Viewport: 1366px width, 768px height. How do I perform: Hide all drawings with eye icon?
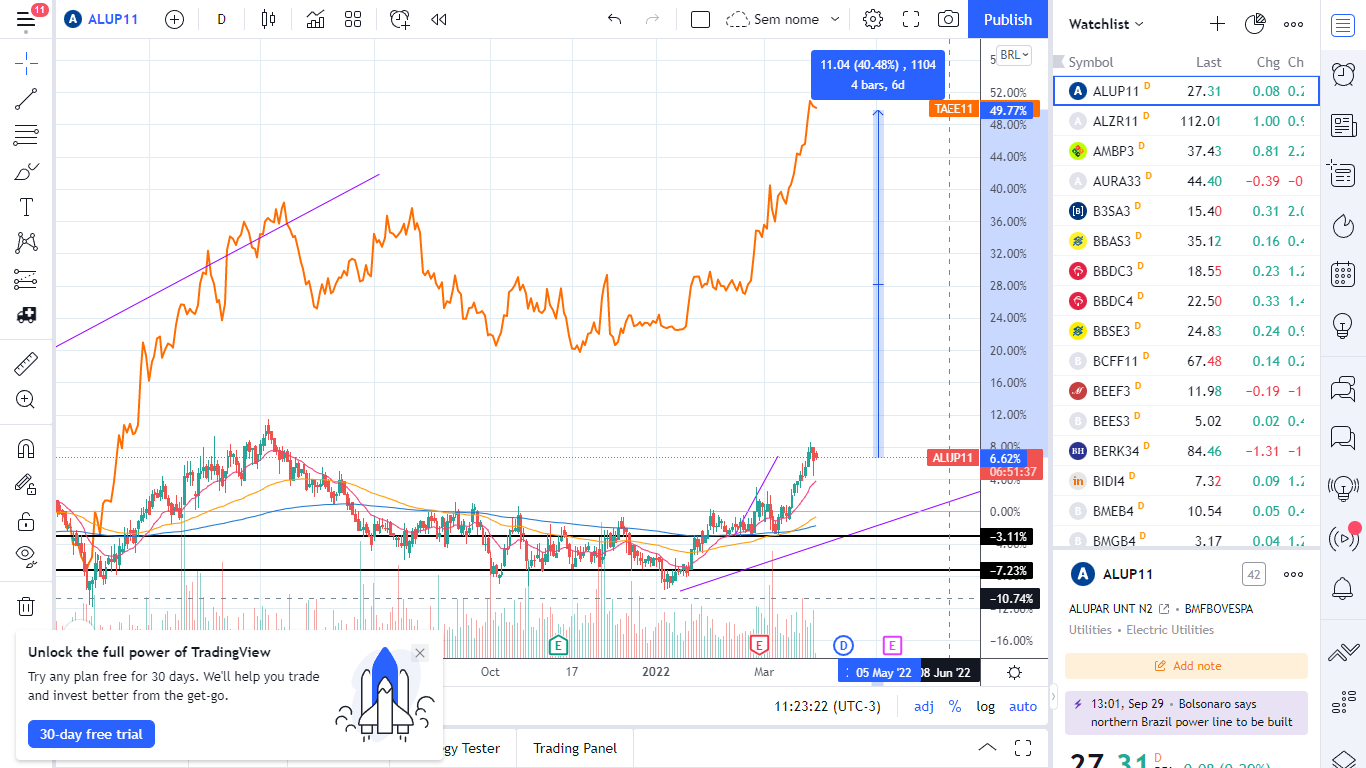pos(26,556)
